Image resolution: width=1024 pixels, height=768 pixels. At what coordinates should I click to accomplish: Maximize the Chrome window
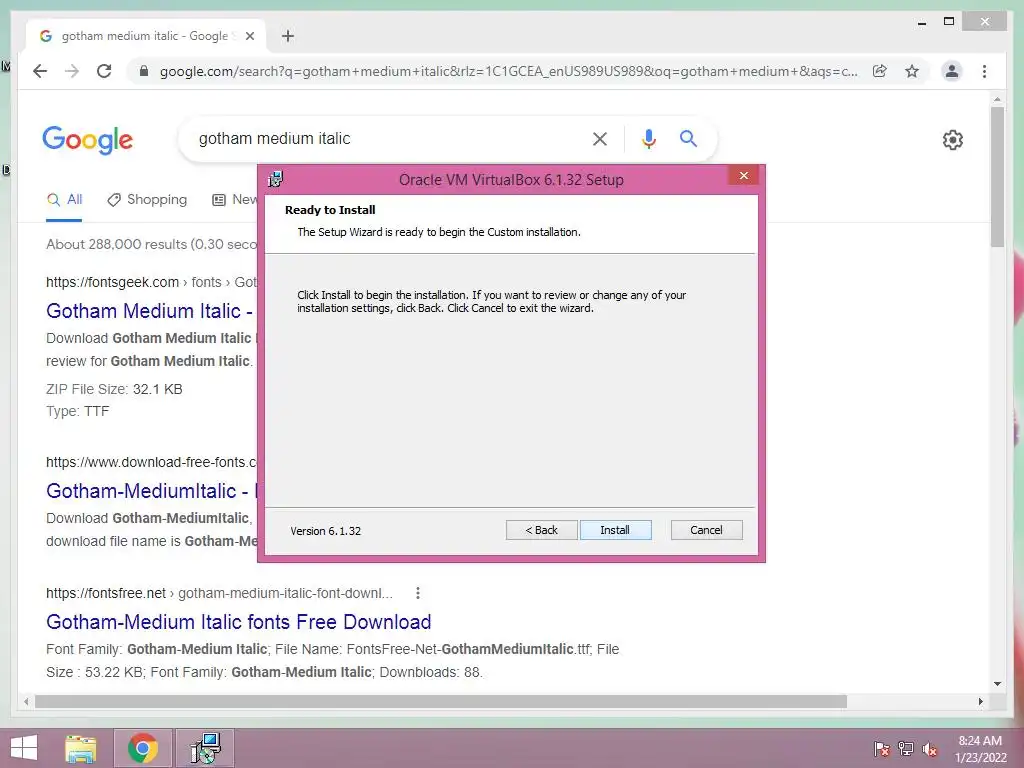[950, 22]
